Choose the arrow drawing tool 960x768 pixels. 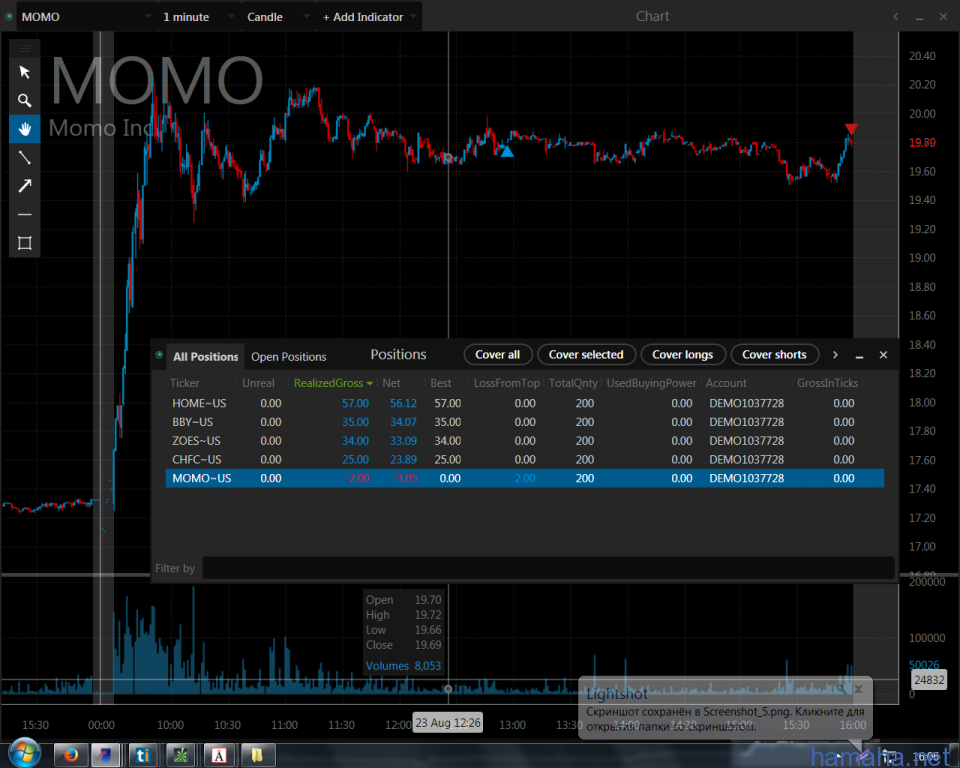[25, 186]
